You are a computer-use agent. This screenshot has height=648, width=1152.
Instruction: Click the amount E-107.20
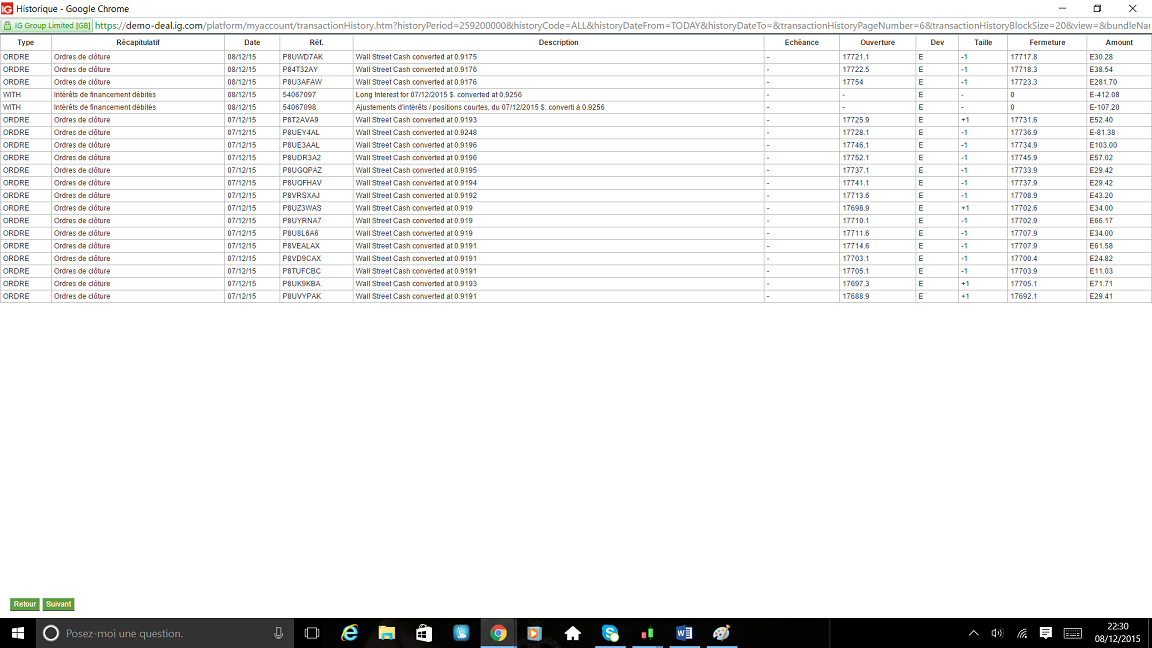point(1104,107)
